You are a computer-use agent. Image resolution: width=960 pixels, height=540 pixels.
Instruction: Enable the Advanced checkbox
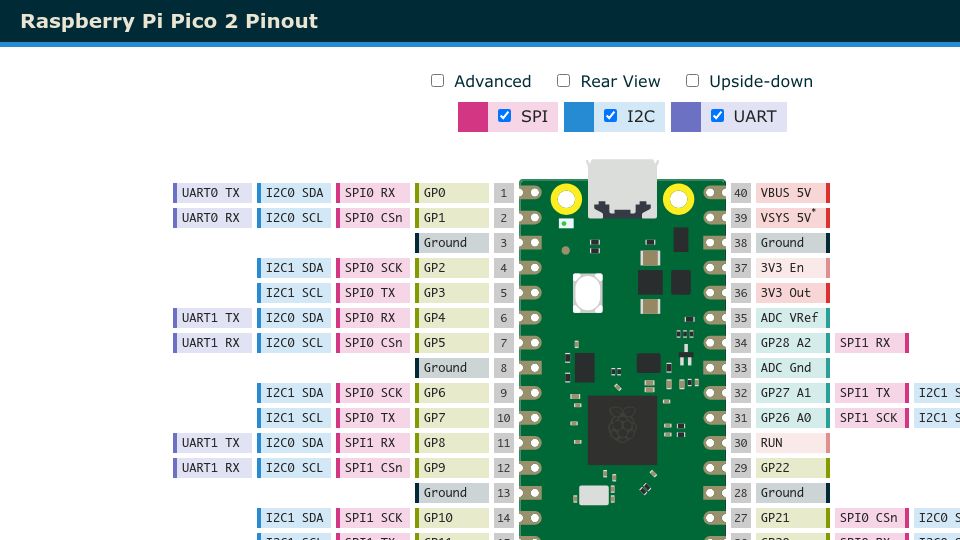click(x=437, y=81)
